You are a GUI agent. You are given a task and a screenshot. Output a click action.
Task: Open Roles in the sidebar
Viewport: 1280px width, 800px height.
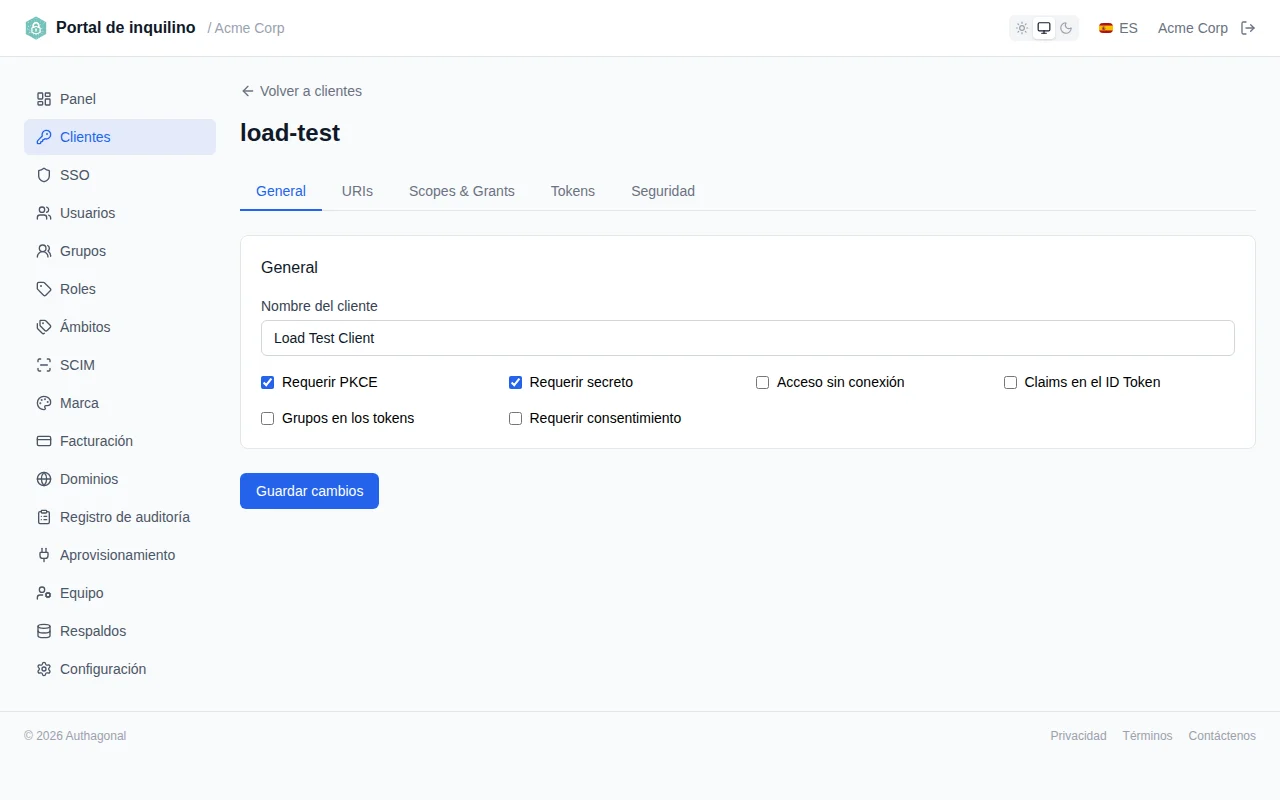120,289
